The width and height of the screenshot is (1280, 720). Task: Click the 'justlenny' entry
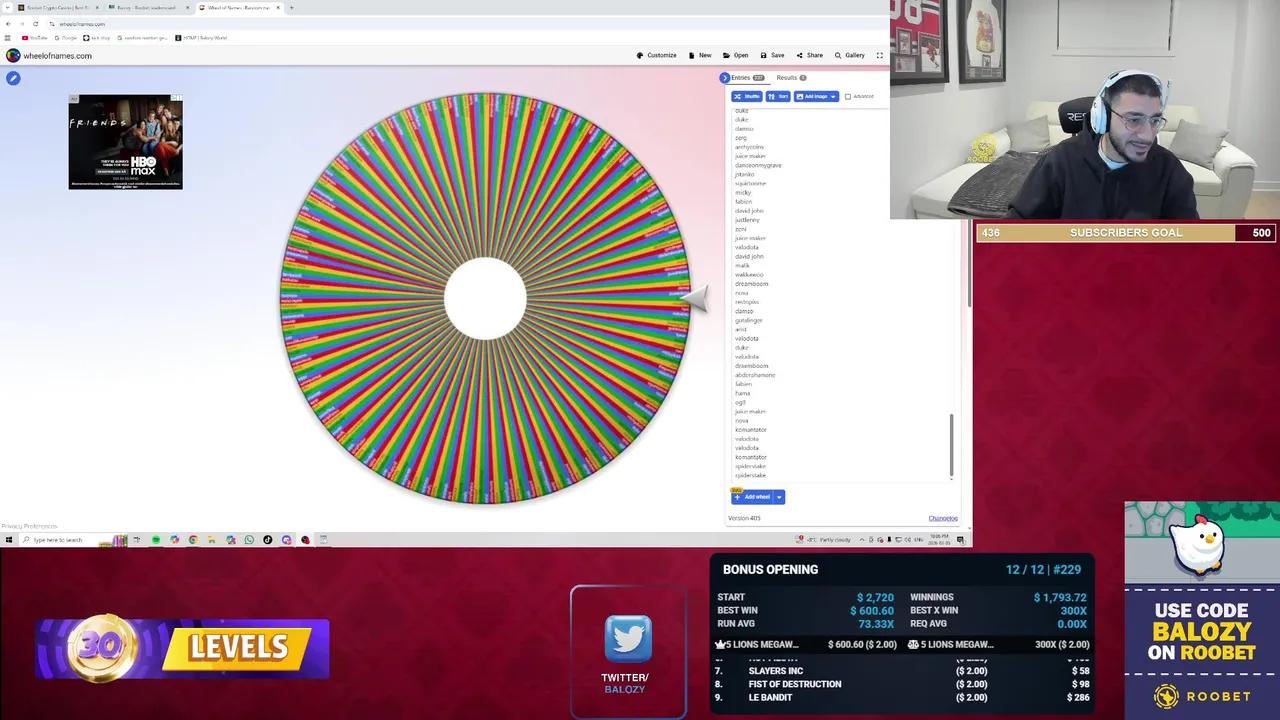coord(747,220)
